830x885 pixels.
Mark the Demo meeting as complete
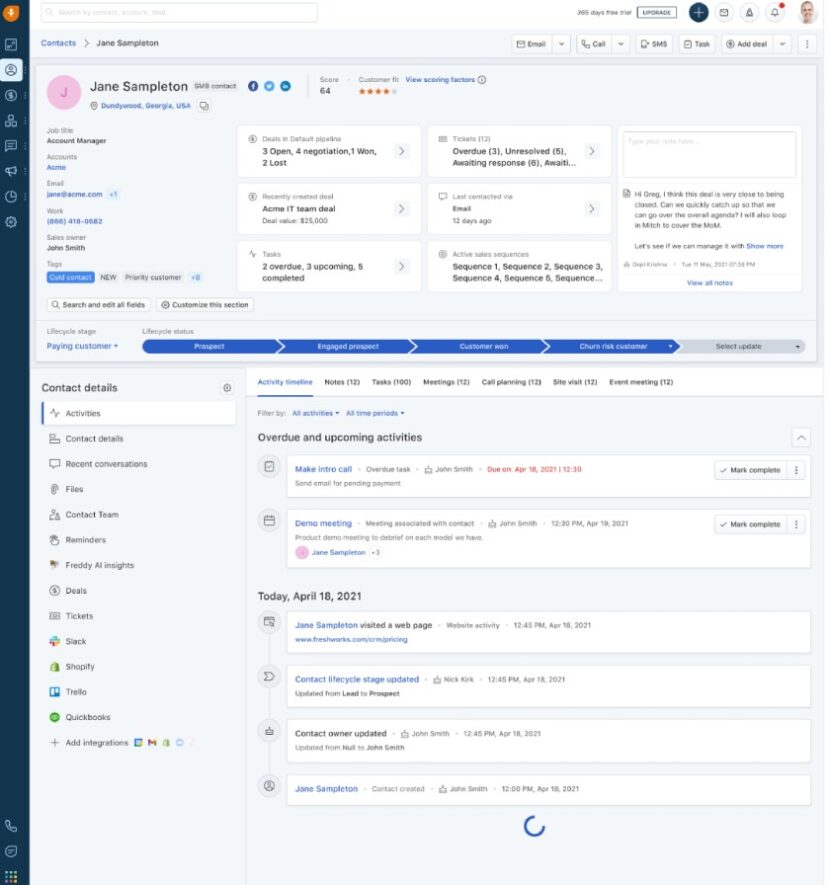pyautogui.click(x=750, y=523)
